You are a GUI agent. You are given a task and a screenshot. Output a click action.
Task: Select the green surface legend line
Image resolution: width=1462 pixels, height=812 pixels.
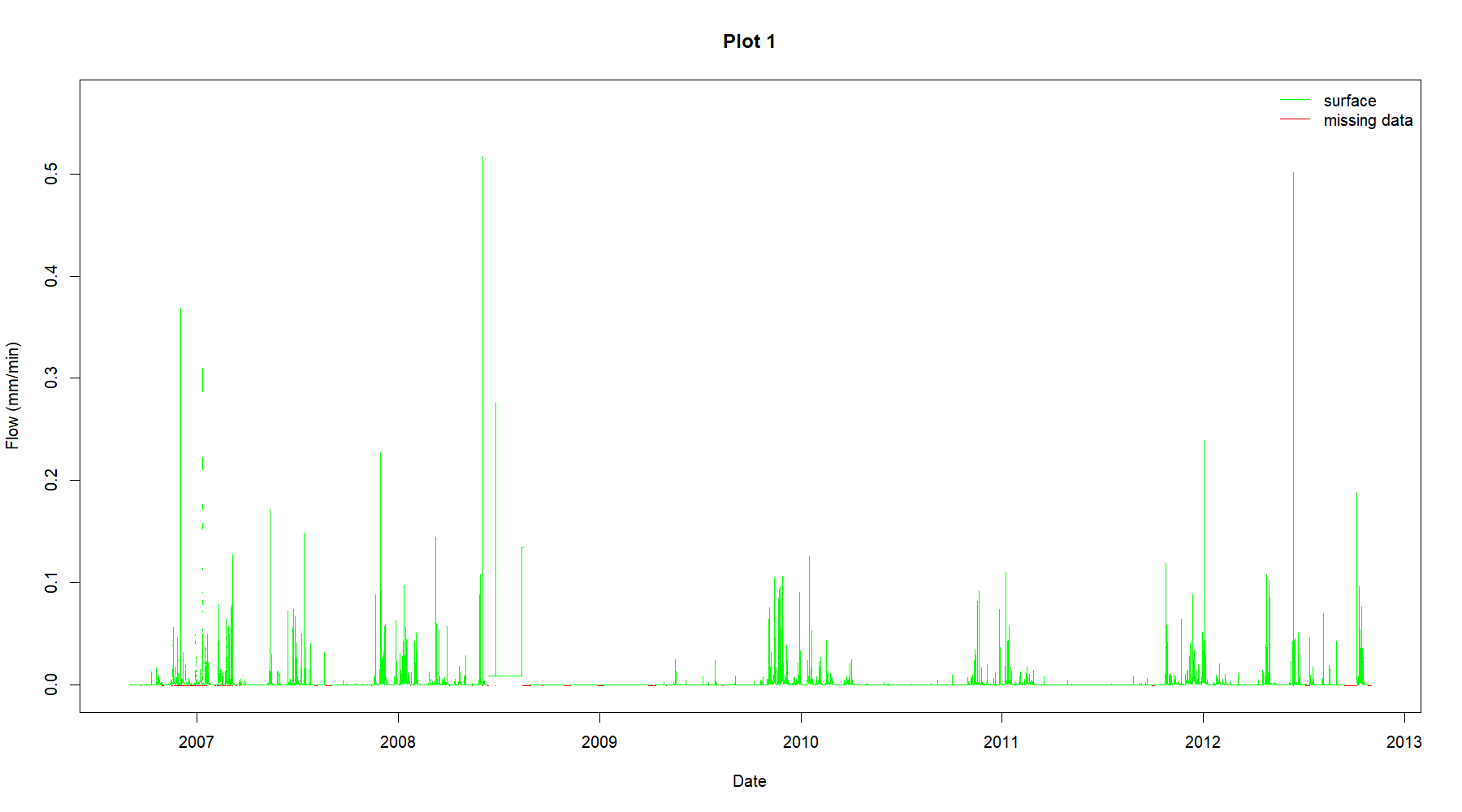point(1295,100)
